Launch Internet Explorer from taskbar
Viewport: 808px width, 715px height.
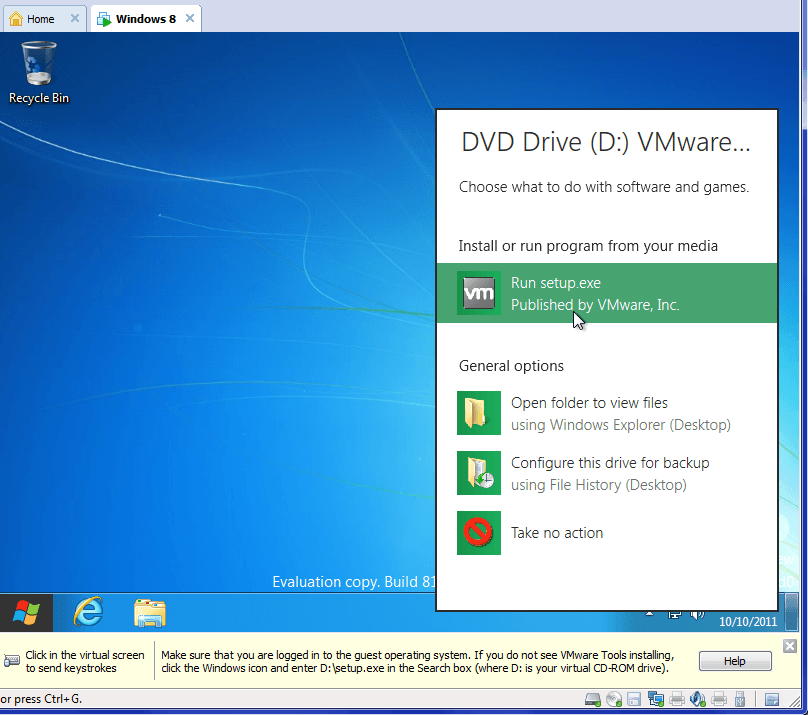(88, 612)
